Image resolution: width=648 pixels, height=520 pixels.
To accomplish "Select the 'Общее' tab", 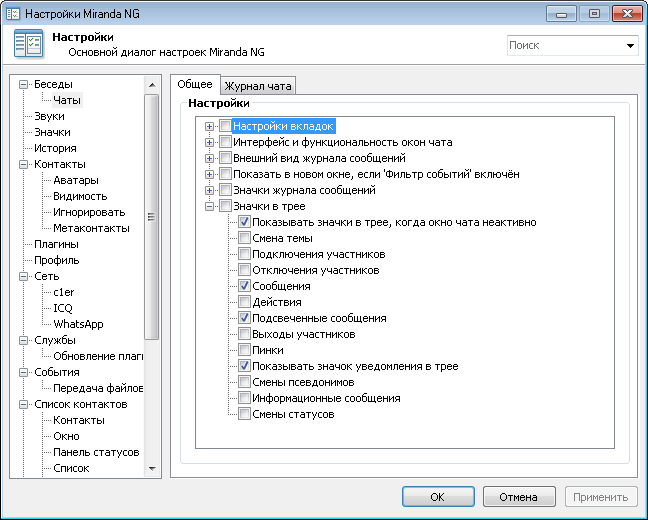I will [195, 84].
